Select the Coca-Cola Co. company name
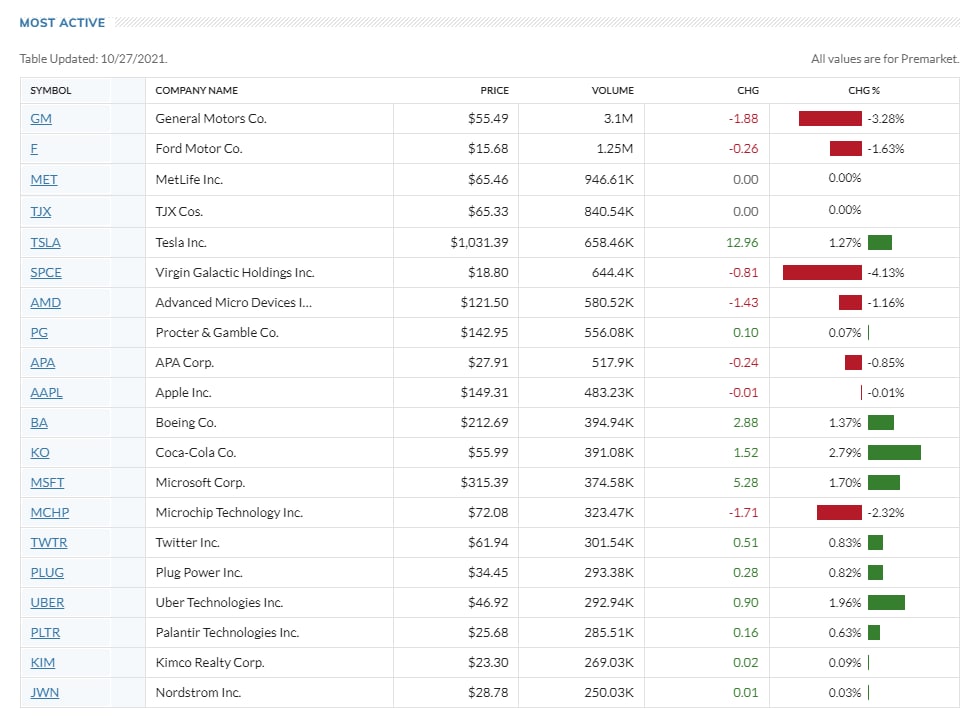The height and width of the screenshot is (724, 978). 196,452
